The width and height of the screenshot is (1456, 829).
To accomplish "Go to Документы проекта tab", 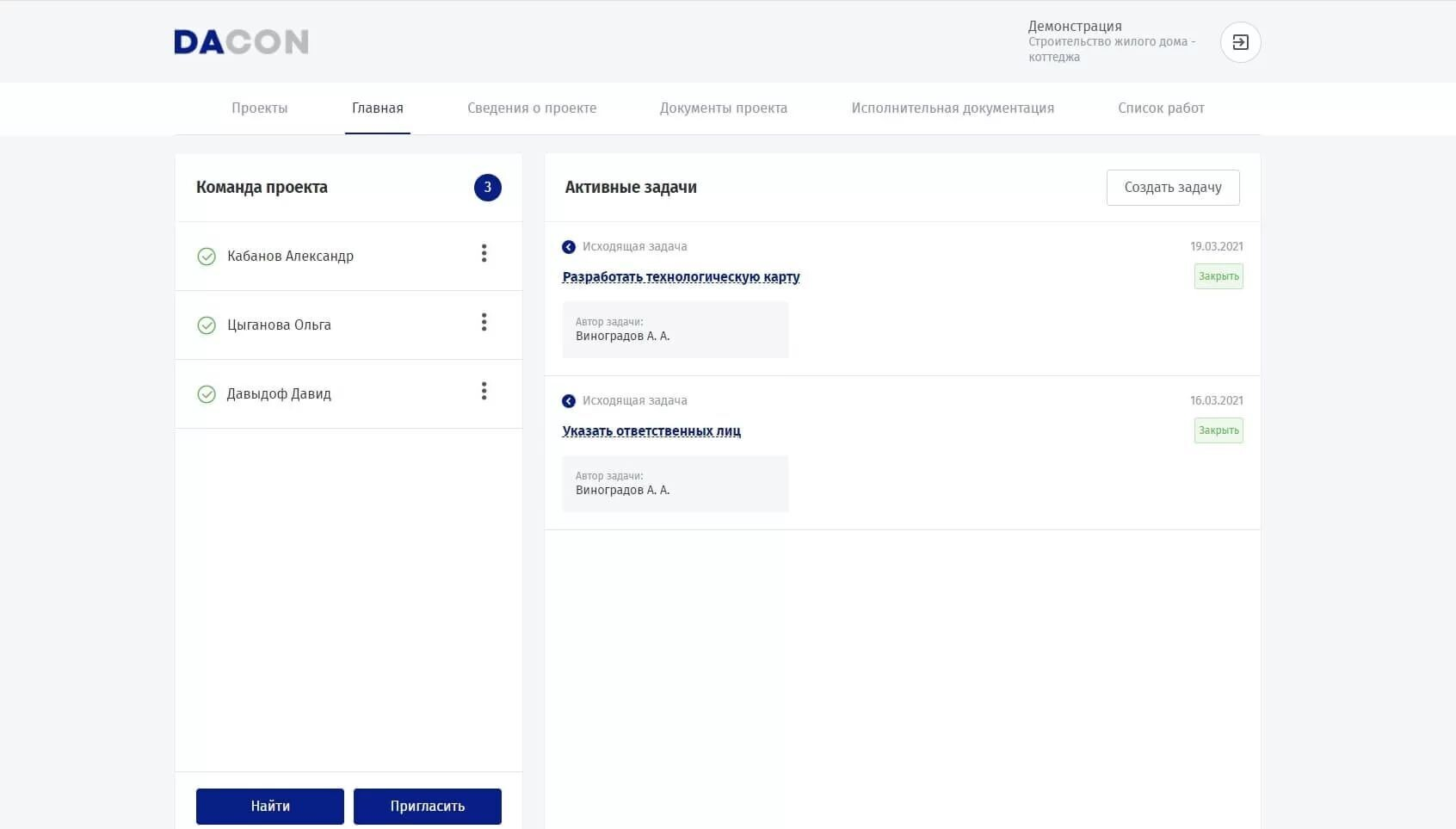I will tap(724, 108).
